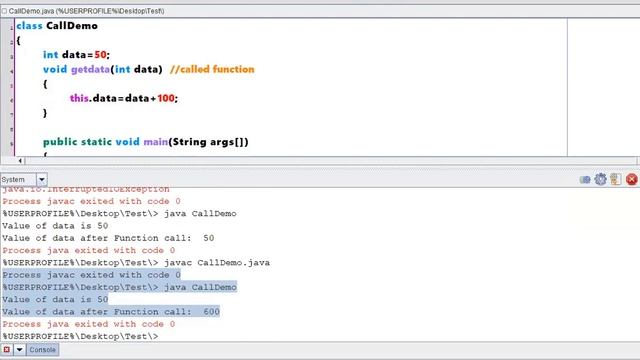Click the last 'Process java exited with code 0'

point(89,324)
